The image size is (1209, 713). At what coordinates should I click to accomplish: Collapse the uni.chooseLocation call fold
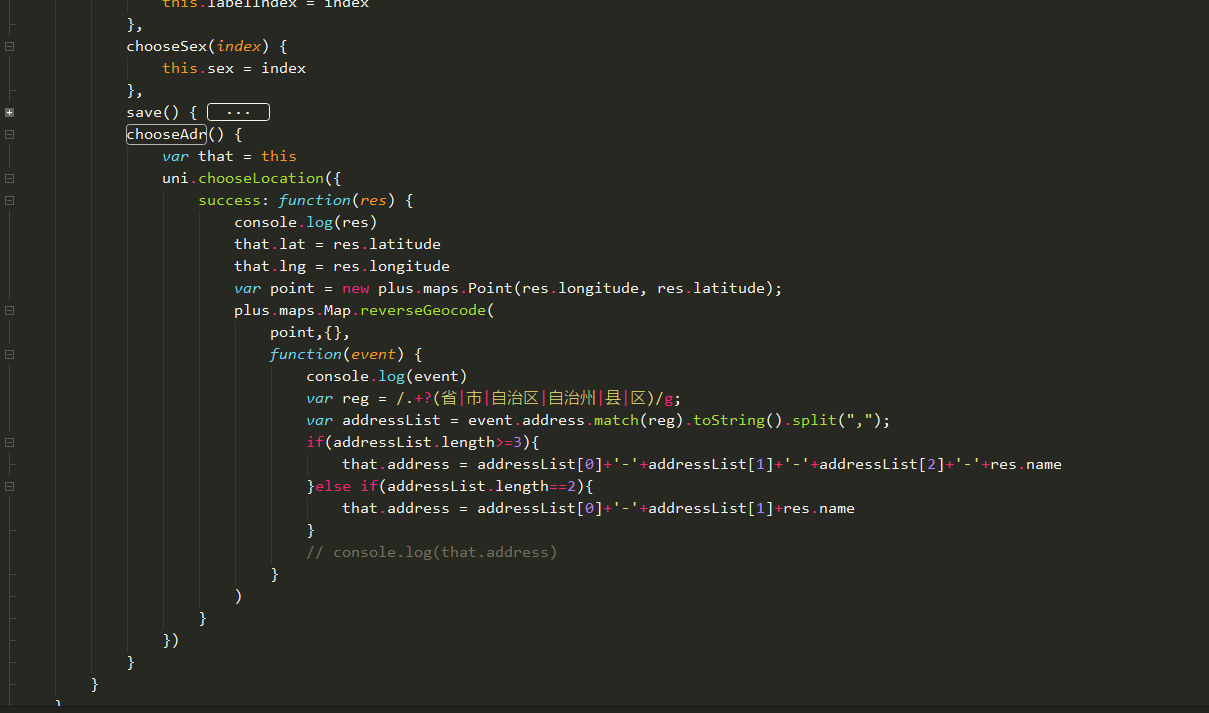click(9, 178)
